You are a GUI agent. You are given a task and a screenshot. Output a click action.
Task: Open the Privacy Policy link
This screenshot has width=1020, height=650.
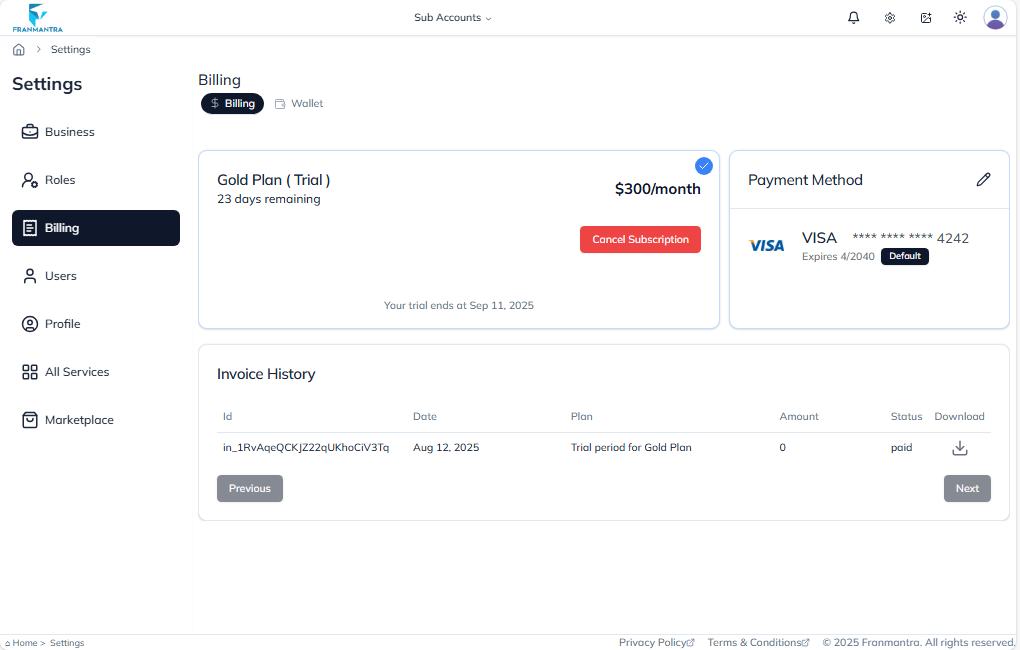(x=656, y=642)
